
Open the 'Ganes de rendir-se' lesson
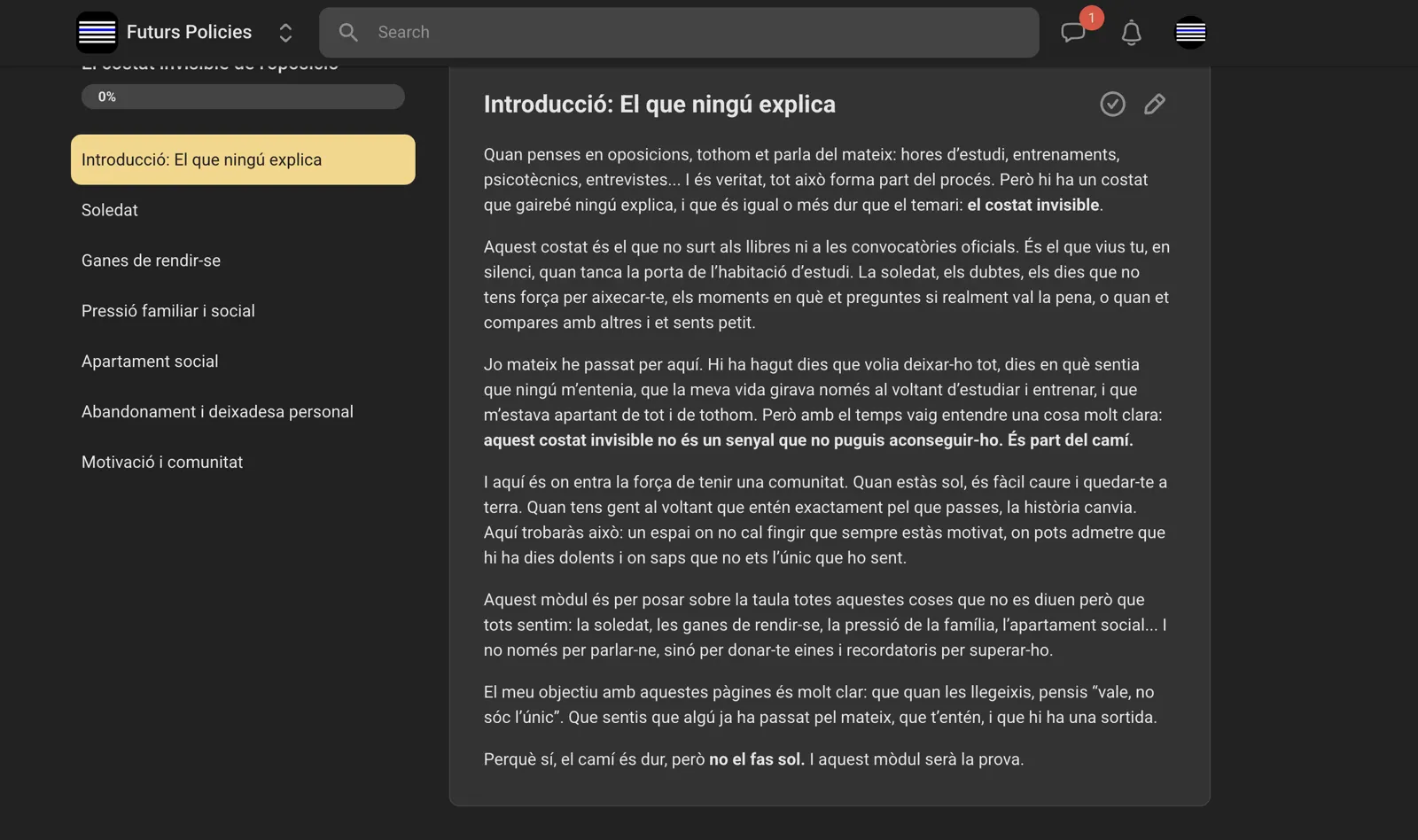click(x=243, y=261)
